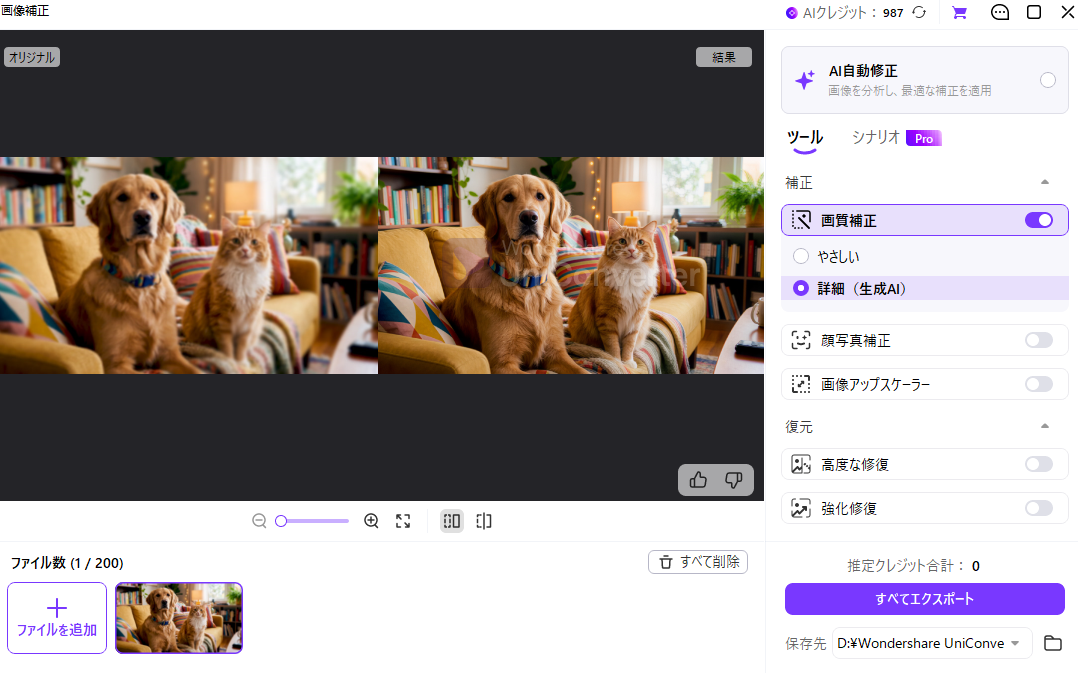
Task: Disable the 画質補正 toggle
Action: click(1039, 220)
